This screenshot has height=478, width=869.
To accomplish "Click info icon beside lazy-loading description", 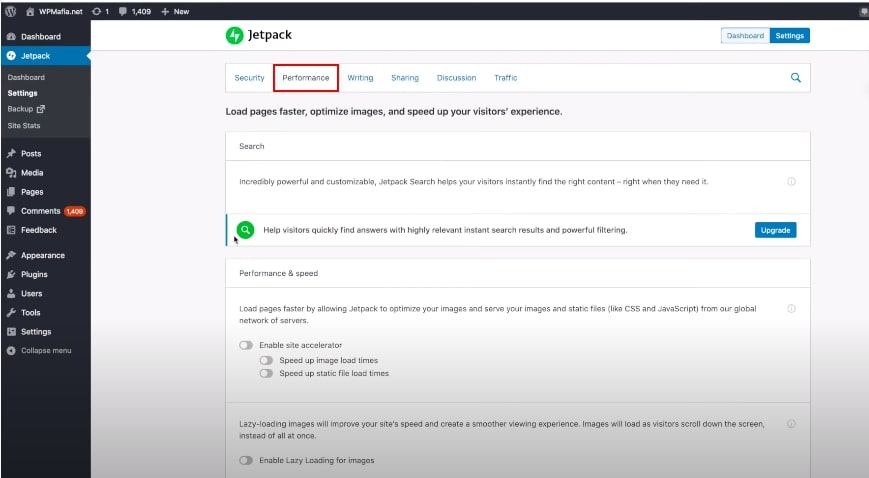I will pos(791,424).
